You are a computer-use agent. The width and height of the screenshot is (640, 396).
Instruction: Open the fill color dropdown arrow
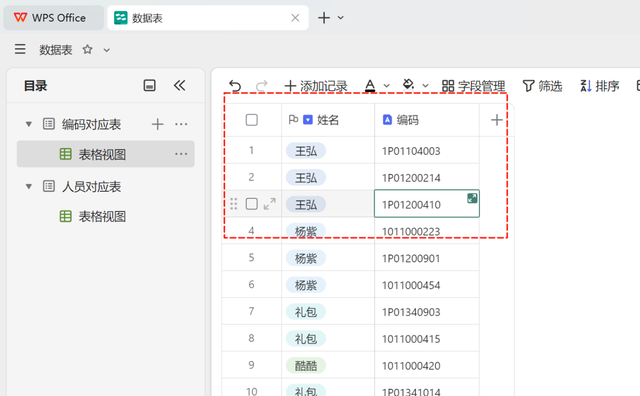point(425,86)
